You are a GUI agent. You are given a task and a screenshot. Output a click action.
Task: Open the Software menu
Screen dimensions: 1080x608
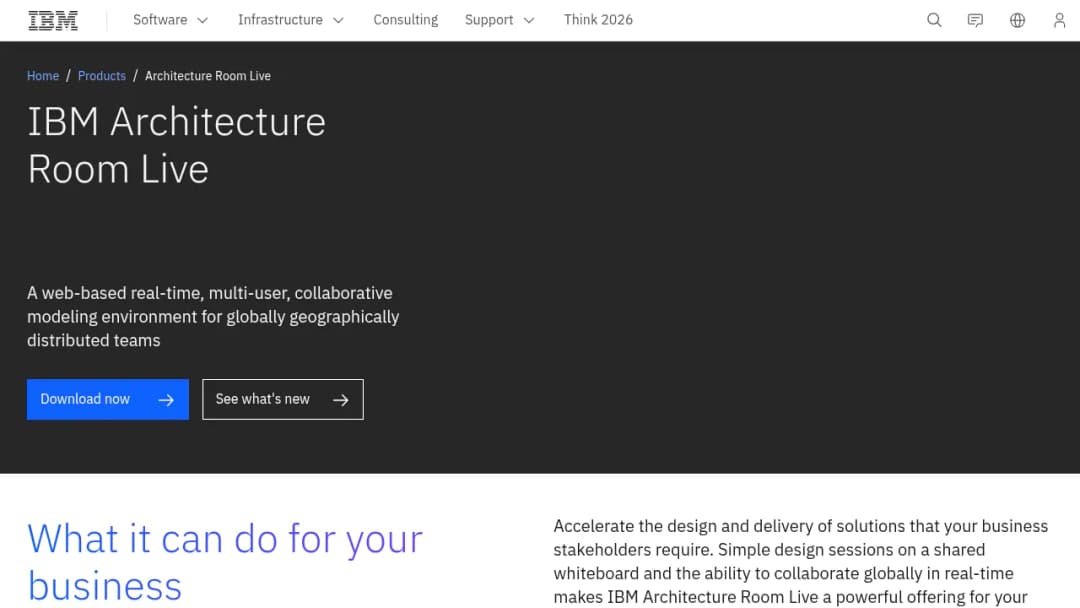(170, 20)
